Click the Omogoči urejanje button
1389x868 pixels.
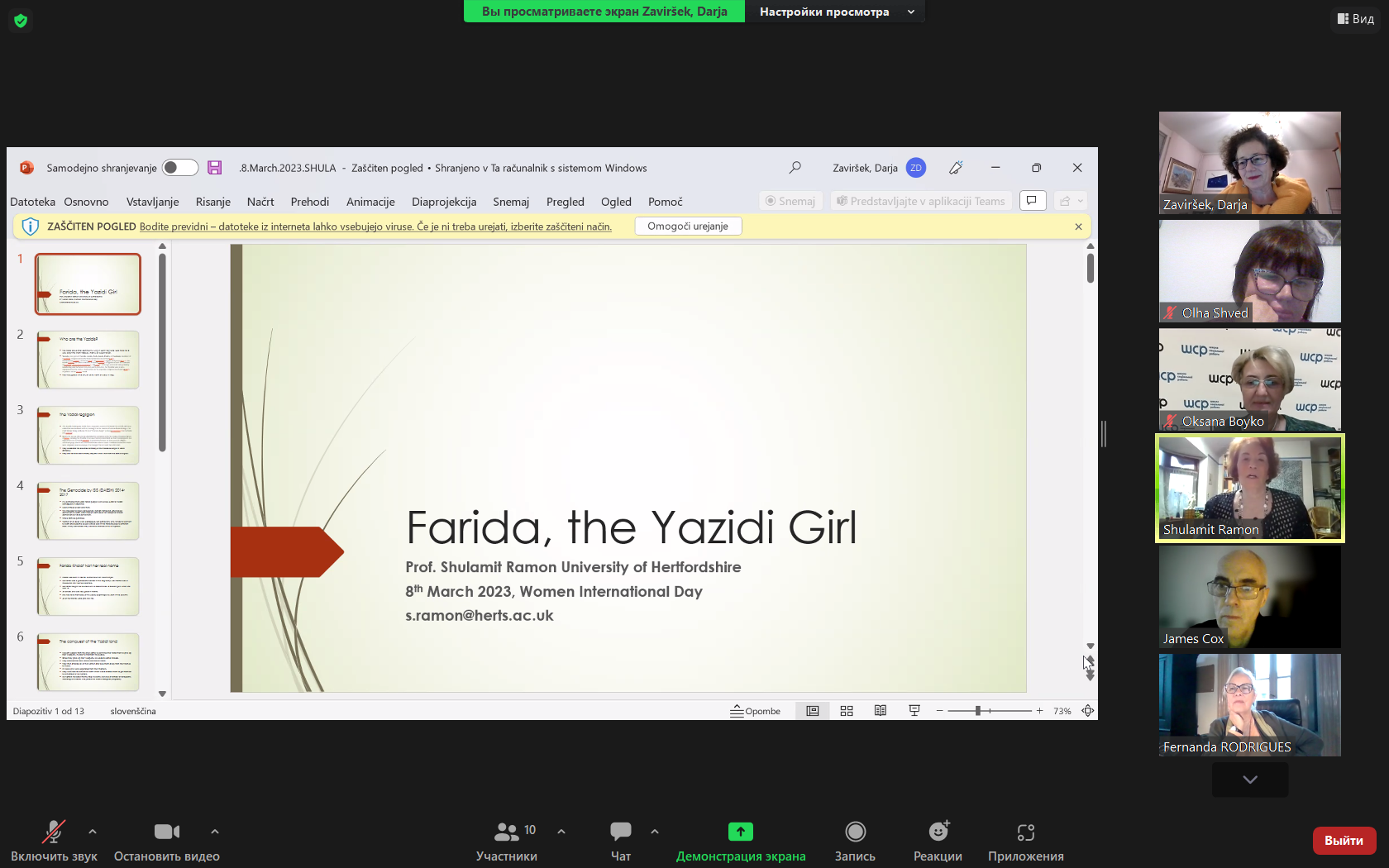[x=687, y=227]
